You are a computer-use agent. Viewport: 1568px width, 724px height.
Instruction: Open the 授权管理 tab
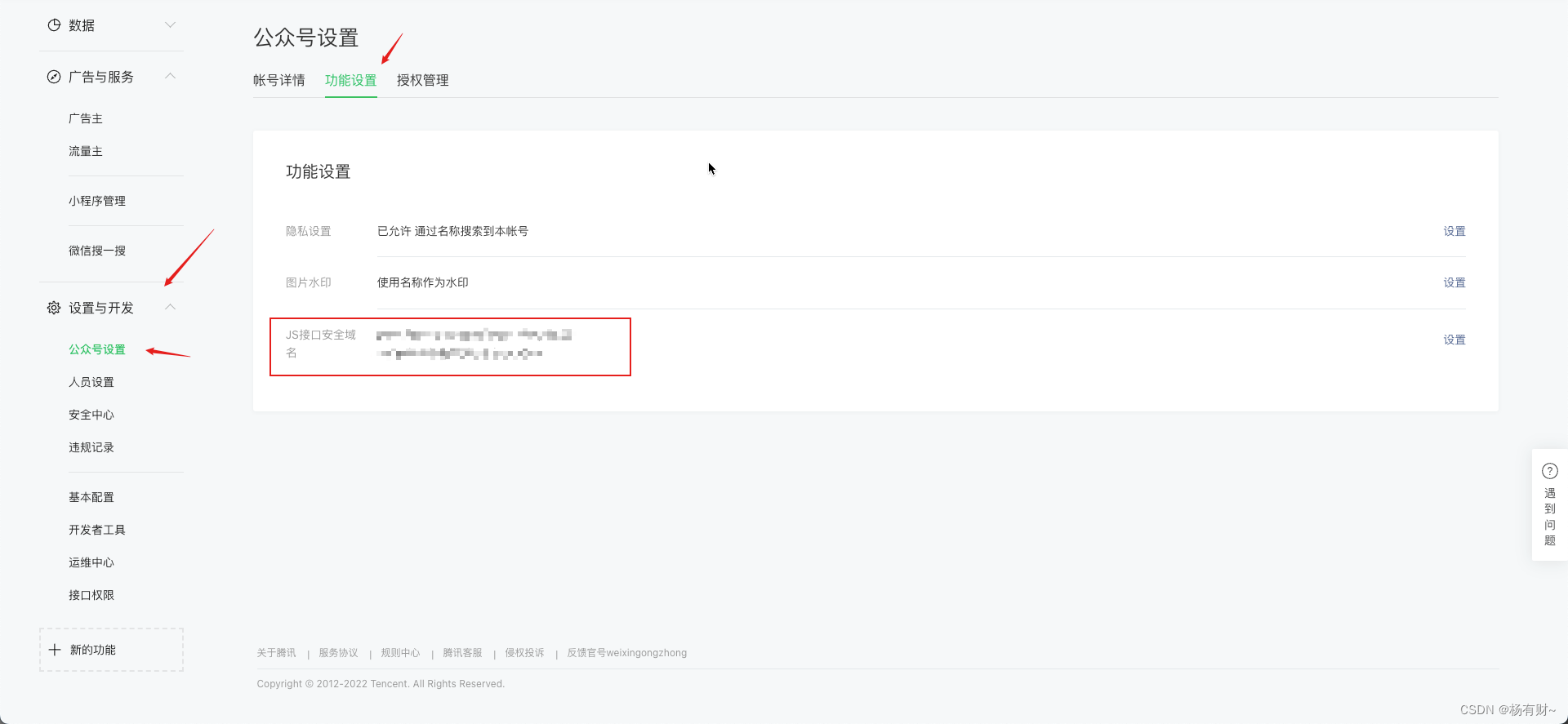pos(423,80)
